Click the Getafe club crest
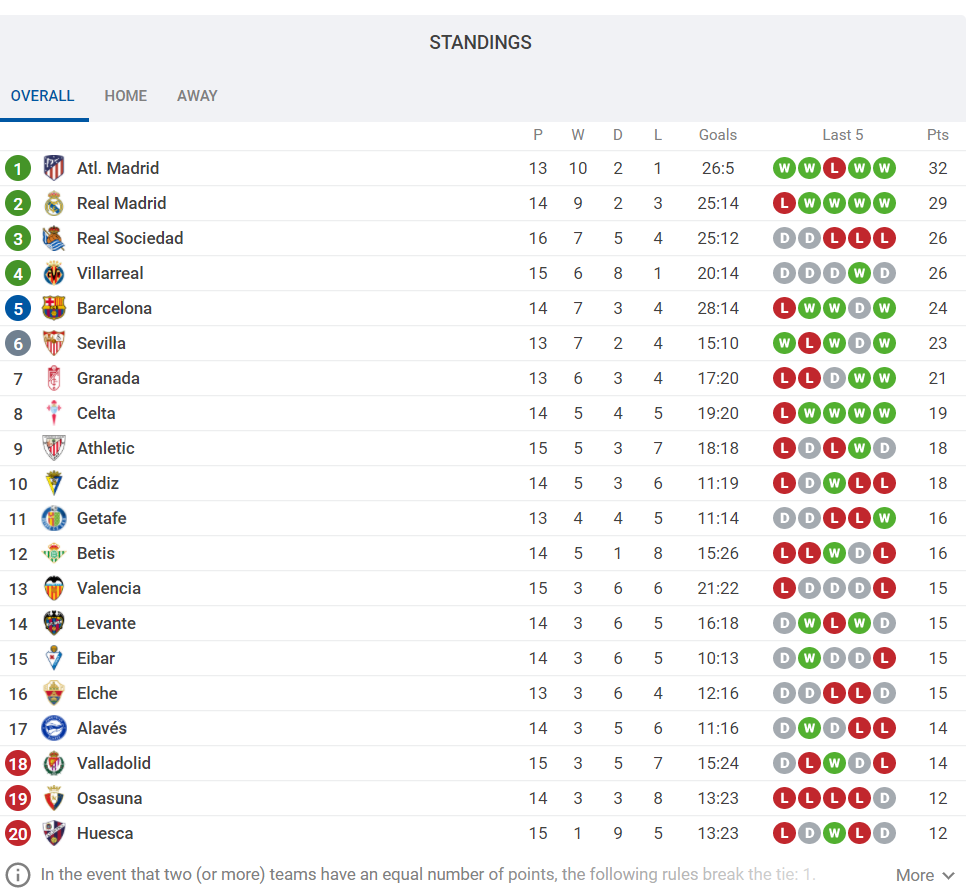Image resolution: width=974 pixels, height=888 pixels. point(54,518)
